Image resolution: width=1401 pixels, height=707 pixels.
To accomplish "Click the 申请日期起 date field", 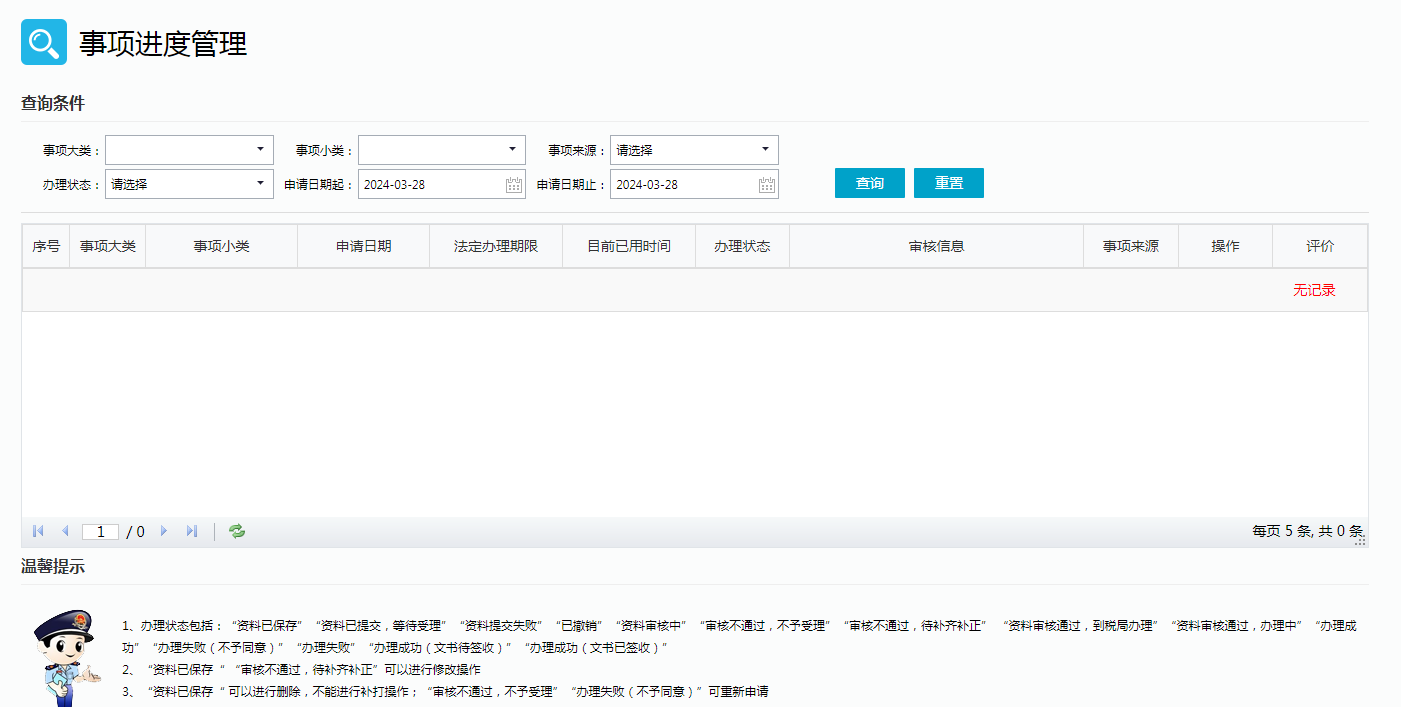I will click(430, 184).
